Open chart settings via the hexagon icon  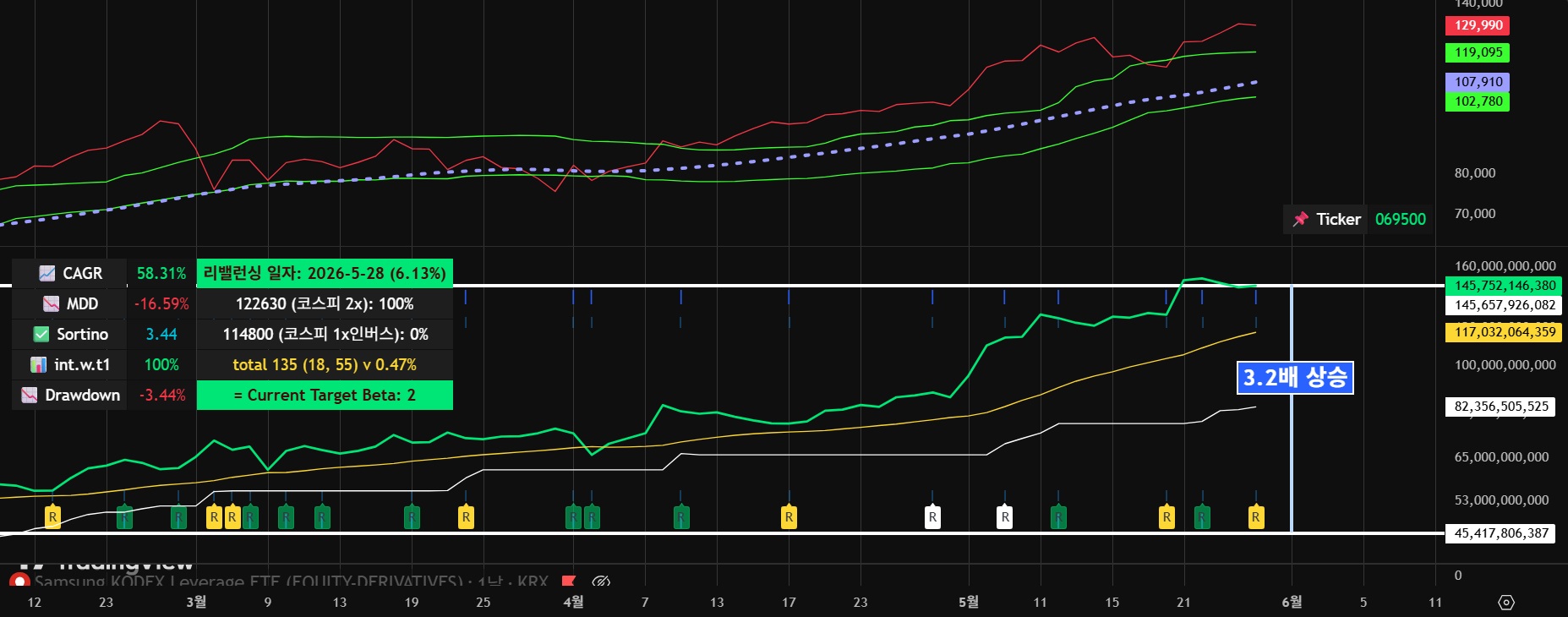[1506, 603]
